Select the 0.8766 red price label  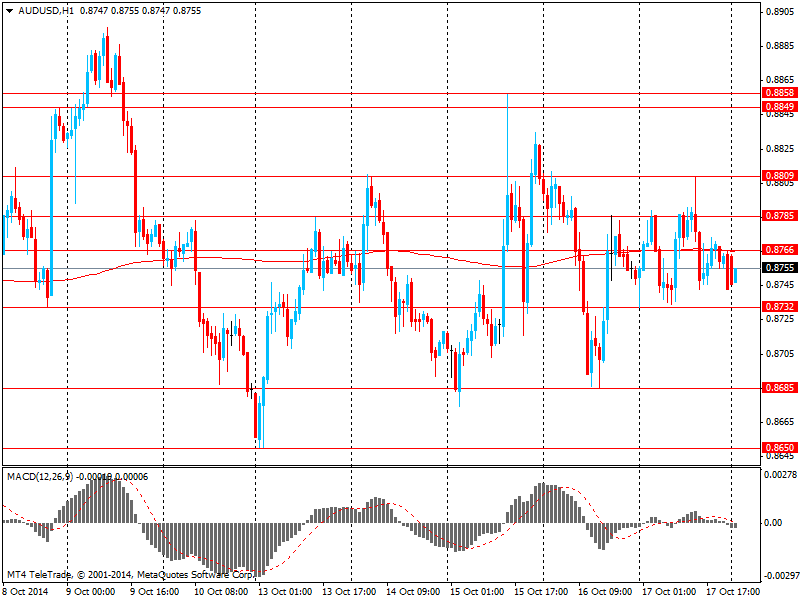point(778,250)
